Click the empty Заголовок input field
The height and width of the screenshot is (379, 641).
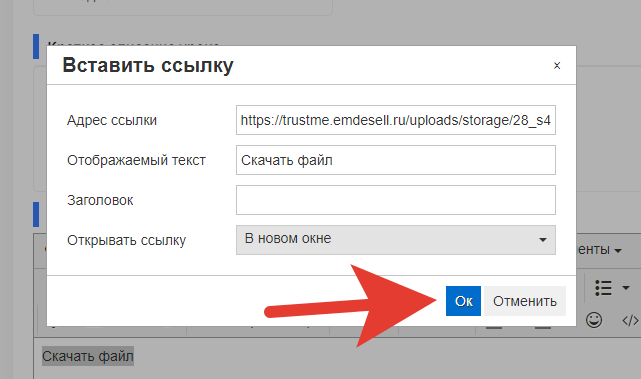pyautogui.click(x=396, y=200)
